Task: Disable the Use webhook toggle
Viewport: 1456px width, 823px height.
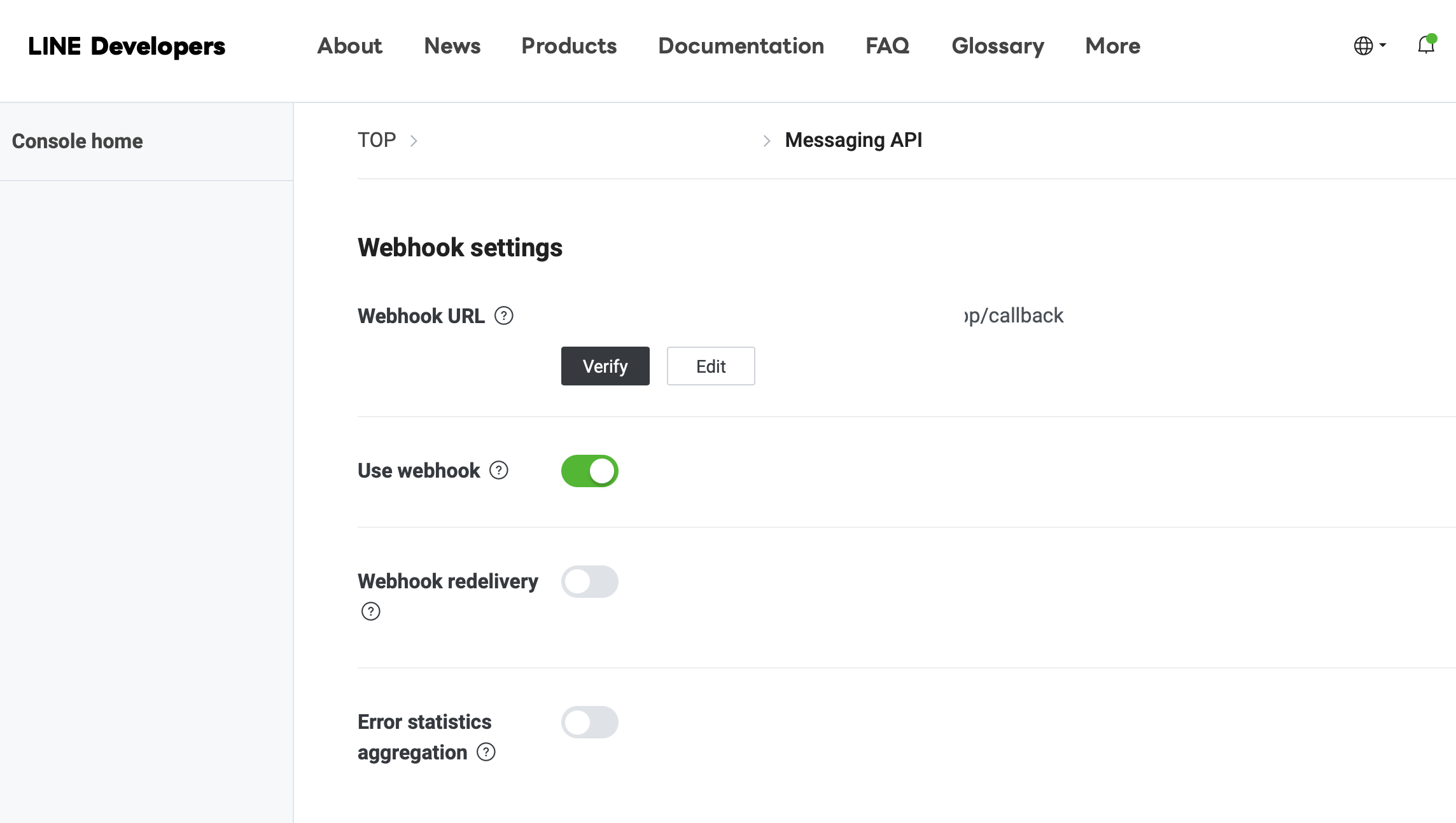Action: point(589,471)
